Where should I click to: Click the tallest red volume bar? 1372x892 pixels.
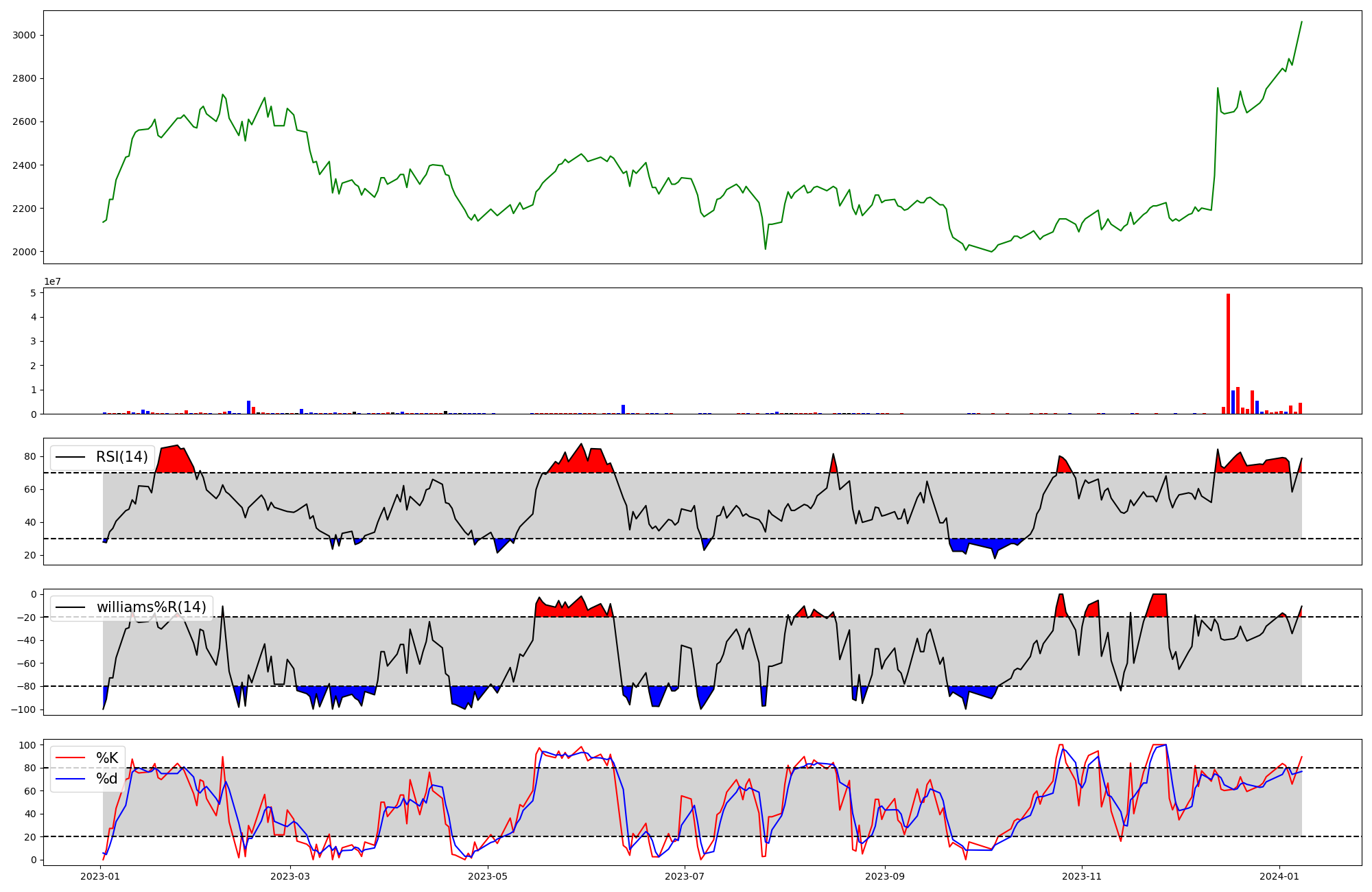tap(1228, 353)
